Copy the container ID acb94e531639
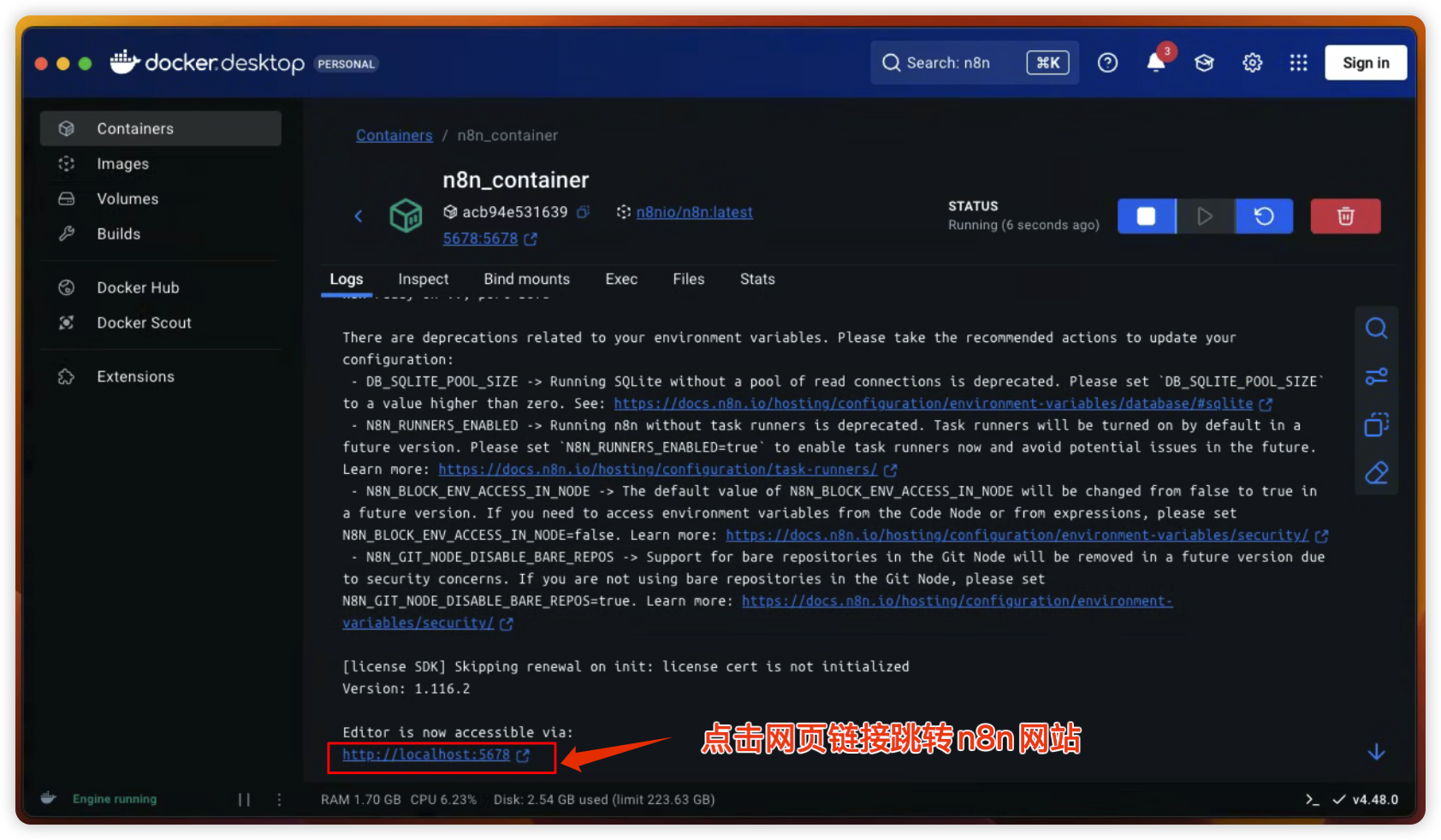 (x=584, y=212)
